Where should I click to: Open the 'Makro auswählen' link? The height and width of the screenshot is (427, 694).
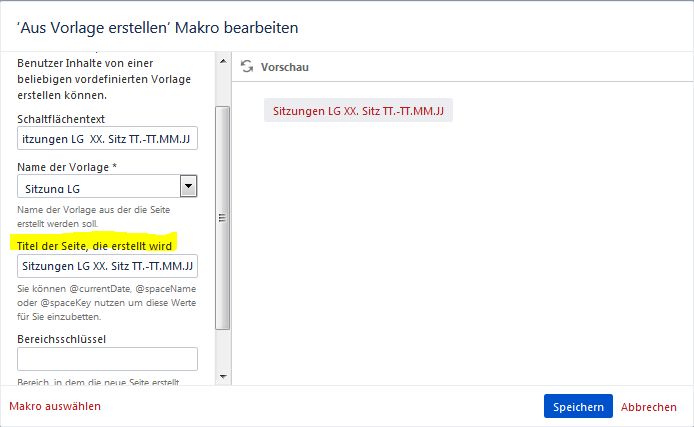(55, 406)
